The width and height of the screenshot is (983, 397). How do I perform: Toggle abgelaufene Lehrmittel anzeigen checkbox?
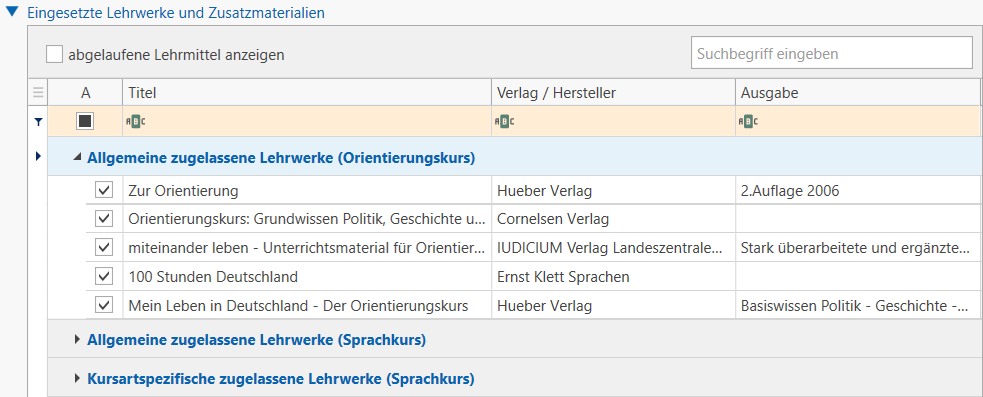tap(55, 55)
